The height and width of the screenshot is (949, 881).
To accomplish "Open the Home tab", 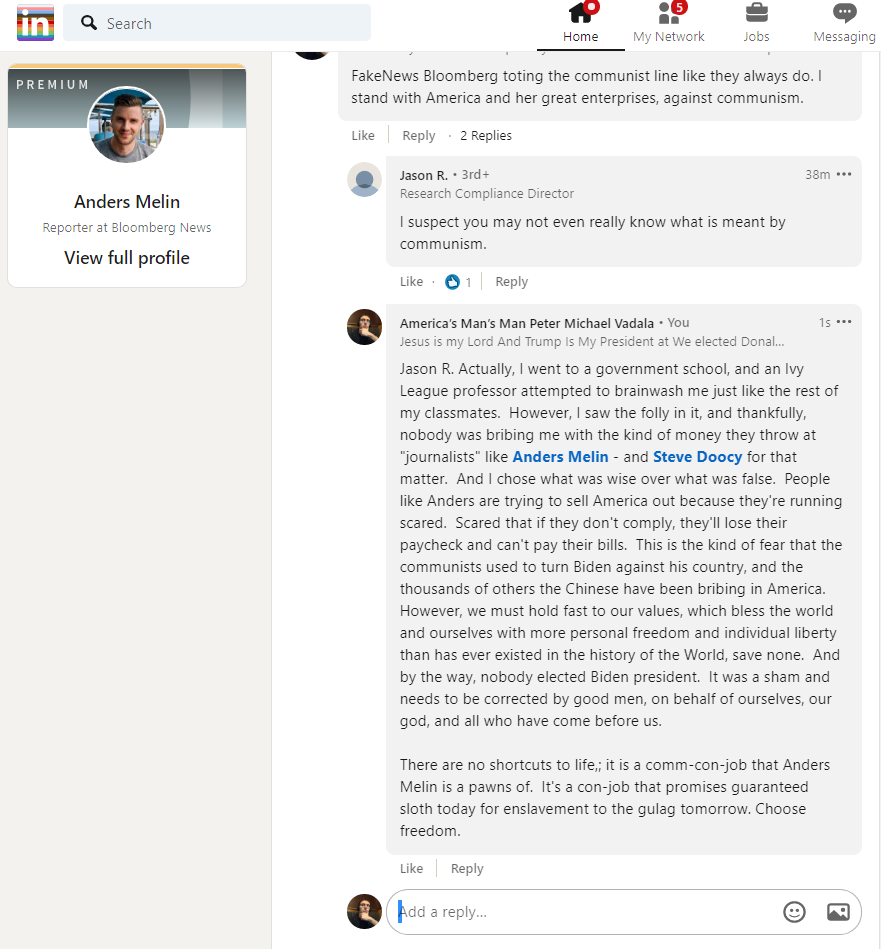I will pyautogui.click(x=580, y=23).
